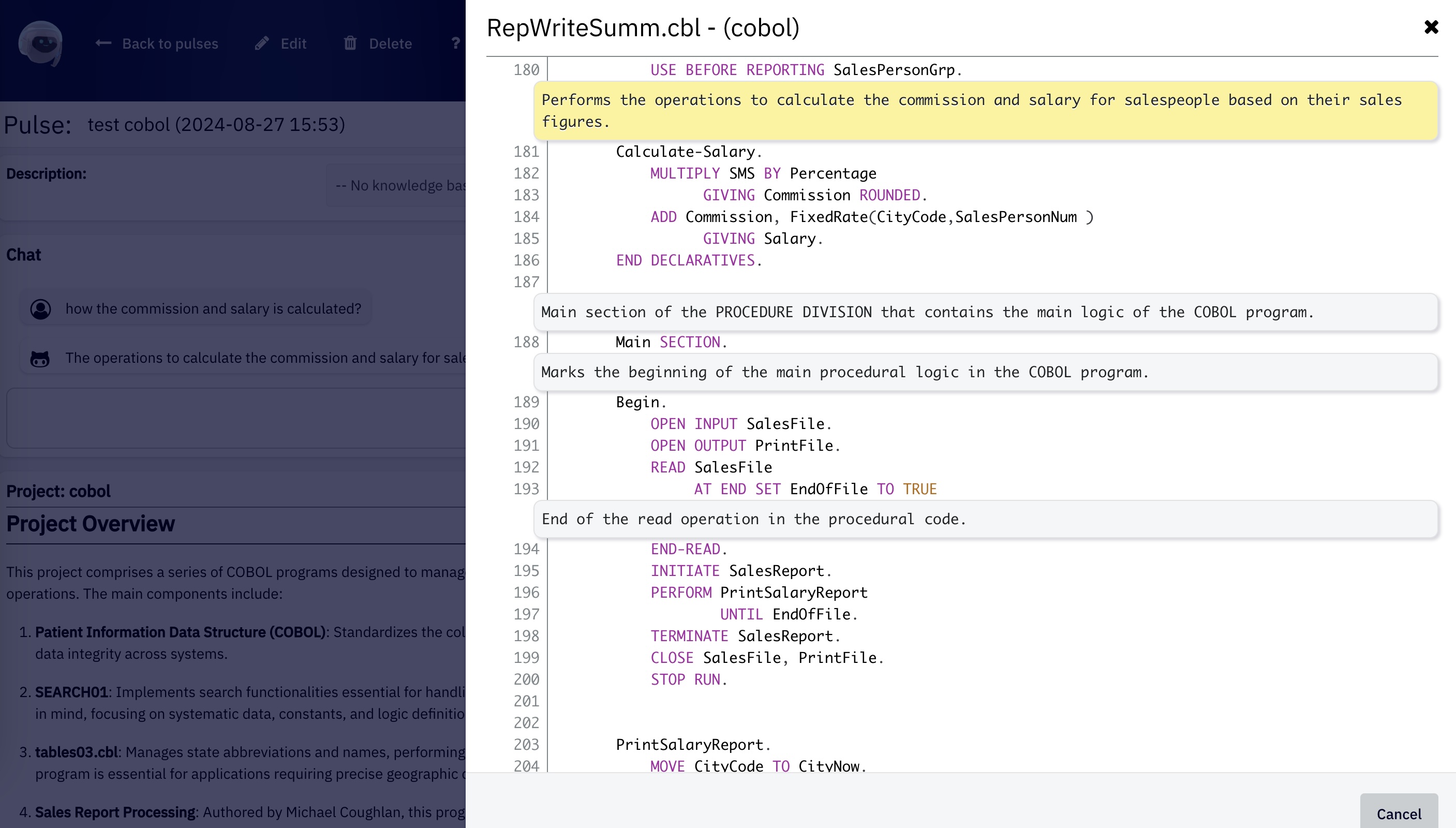The width and height of the screenshot is (1456, 828).
Task: Click the Back to pulses arrow icon
Action: pos(103,42)
